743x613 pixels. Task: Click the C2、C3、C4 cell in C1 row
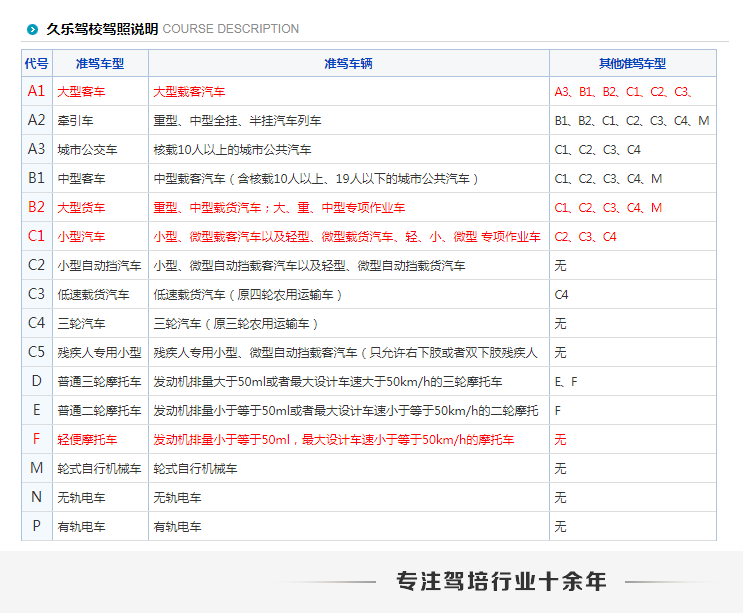633,236
